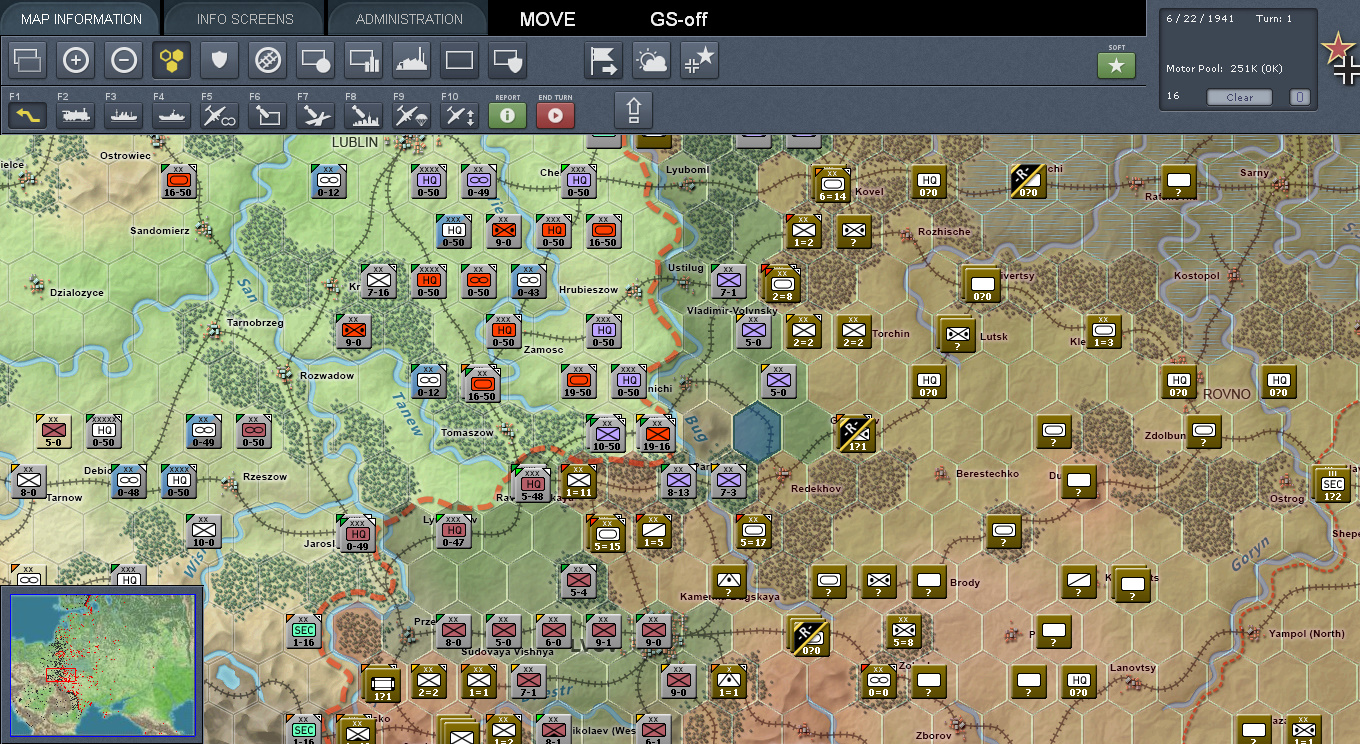The width and height of the screenshot is (1360, 744).
Task: Open the green Report button
Action: tap(507, 115)
